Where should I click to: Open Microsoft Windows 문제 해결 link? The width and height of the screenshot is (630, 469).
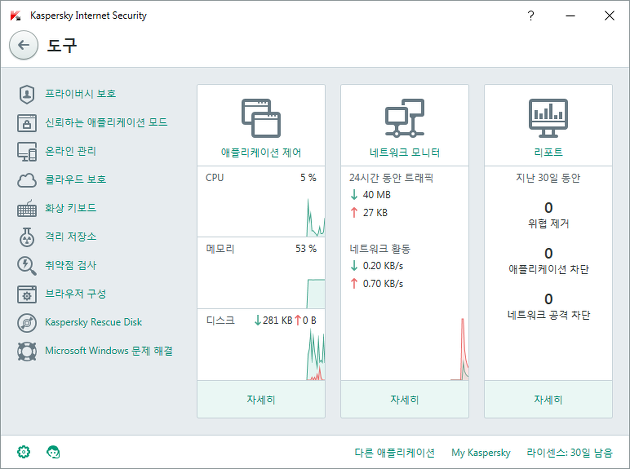109,351
